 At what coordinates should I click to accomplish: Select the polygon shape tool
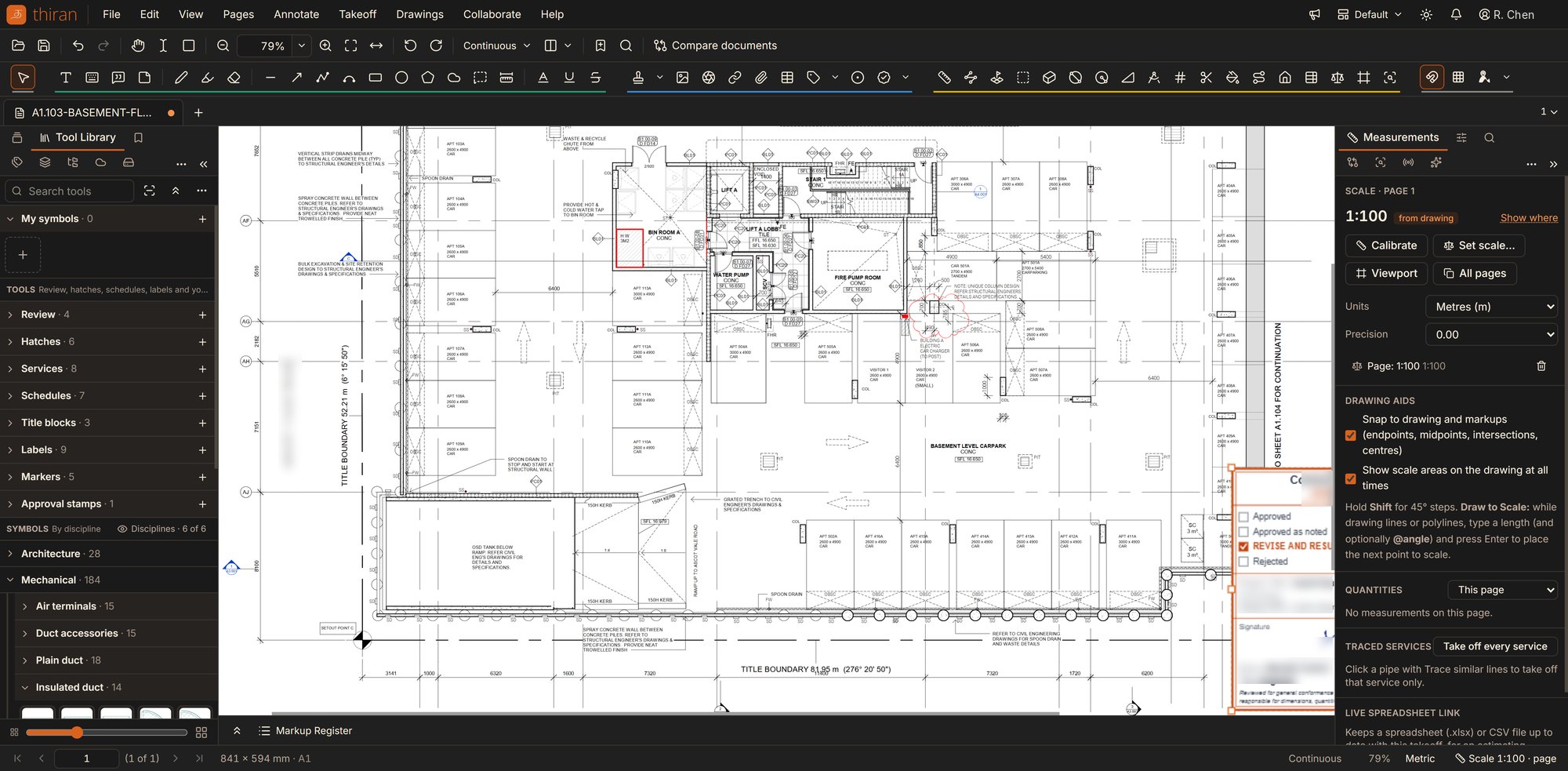[427, 78]
